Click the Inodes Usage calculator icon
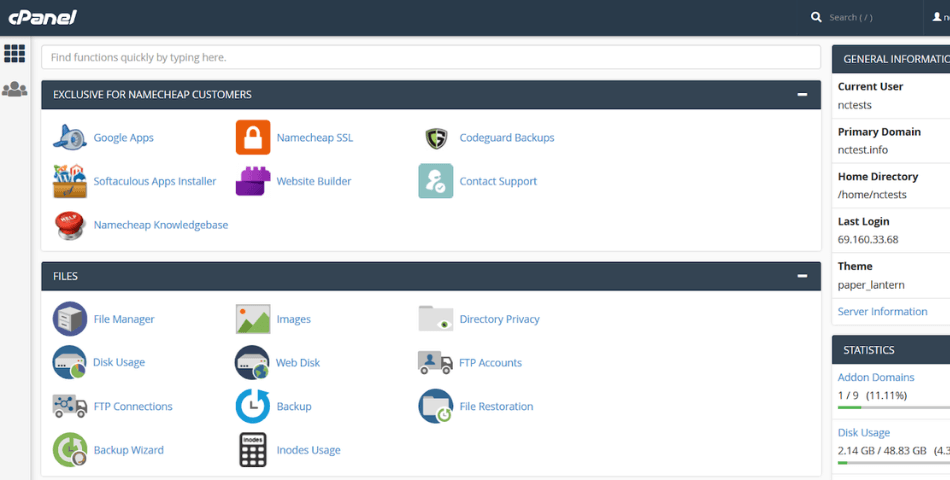This screenshot has height=480, width=950. 253,450
